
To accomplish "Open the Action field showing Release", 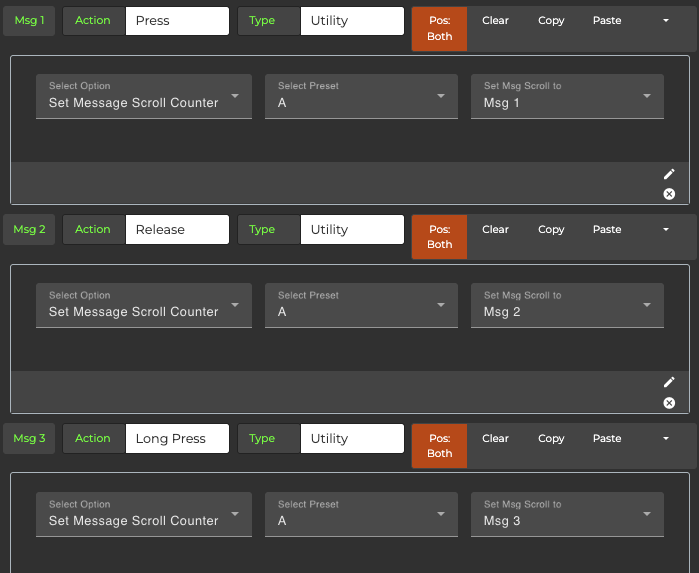I will 177,229.
